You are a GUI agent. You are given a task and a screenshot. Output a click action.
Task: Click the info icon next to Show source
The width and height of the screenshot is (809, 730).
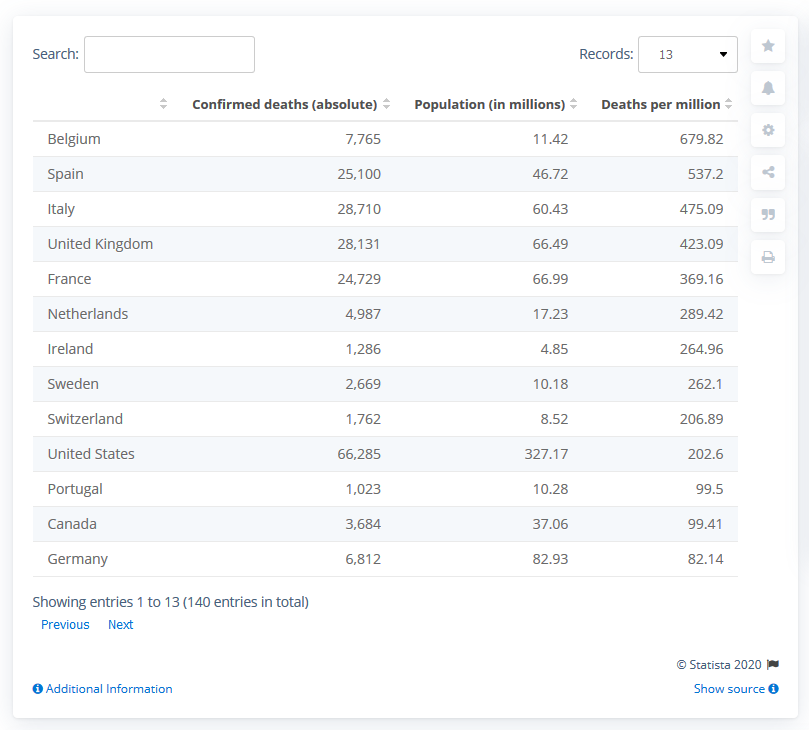pos(775,689)
